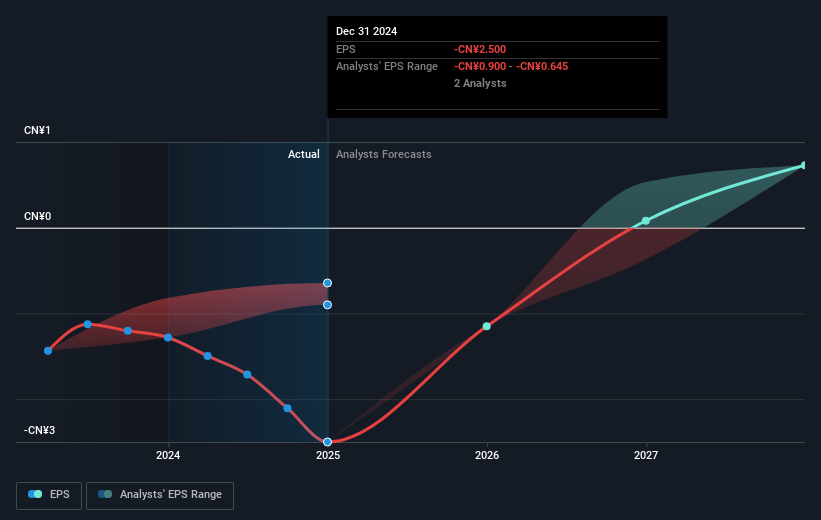Image resolution: width=821 pixels, height=520 pixels.
Task: Toggle the EPS legend button
Action: (x=49, y=495)
